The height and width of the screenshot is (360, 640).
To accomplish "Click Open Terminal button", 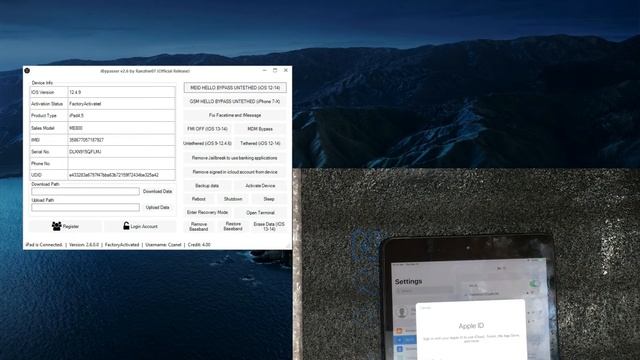I will pyautogui.click(x=260, y=213).
